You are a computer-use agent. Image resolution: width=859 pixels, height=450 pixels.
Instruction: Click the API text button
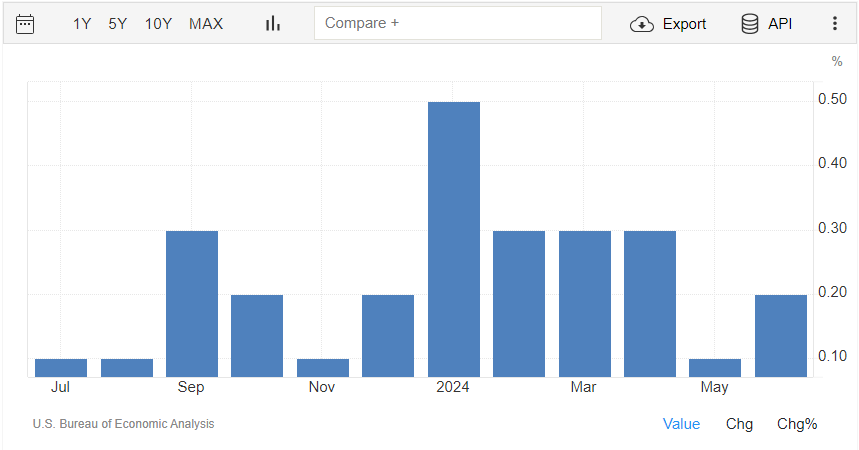(780, 24)
